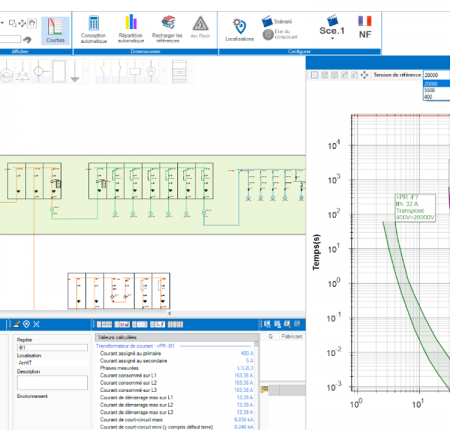Viewport: 450px width, 430px height.
Task: Click the search field in Afficher group
Action: [x=10, y=39]
